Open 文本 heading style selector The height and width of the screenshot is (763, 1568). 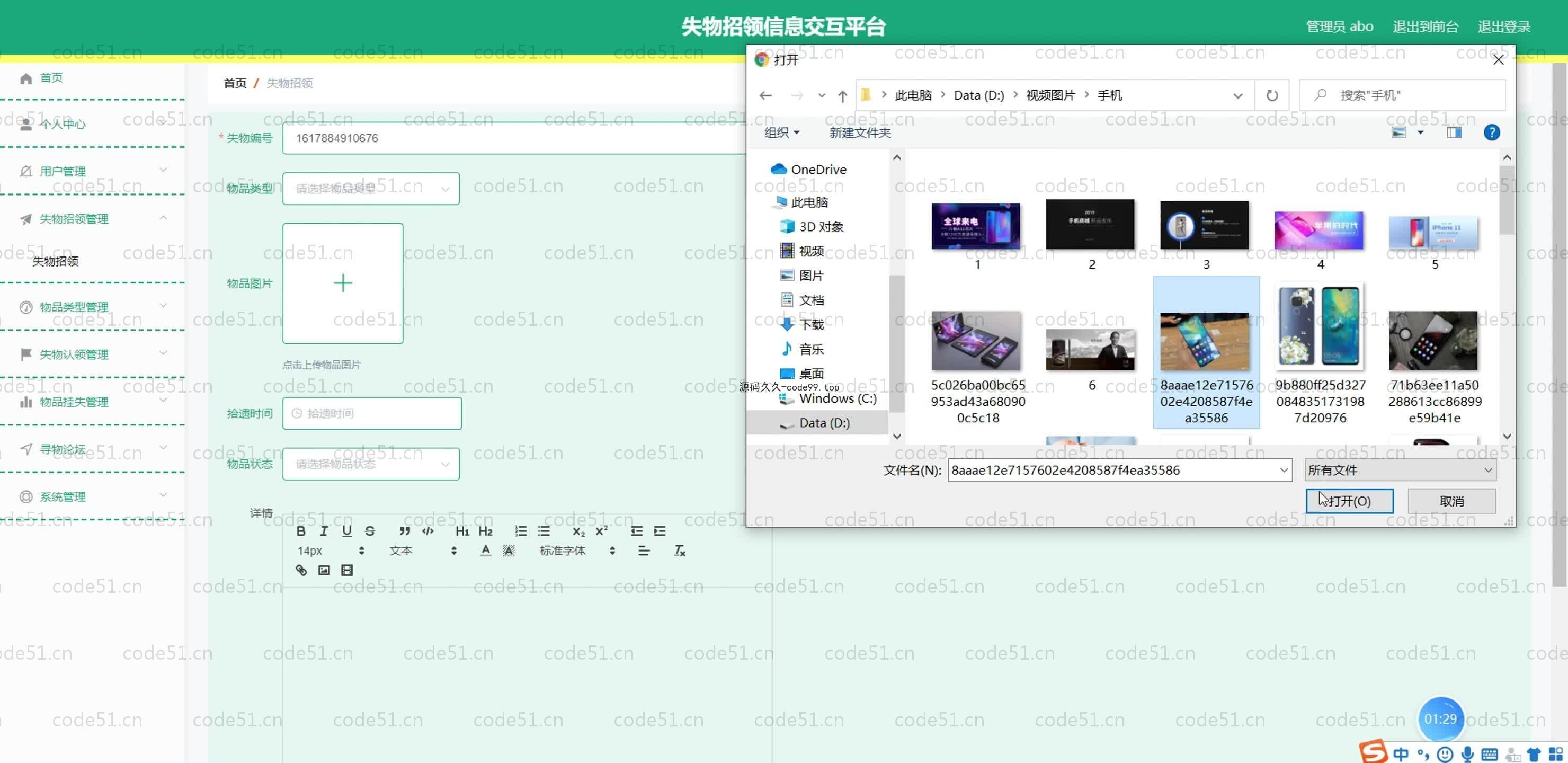point(422,551)
